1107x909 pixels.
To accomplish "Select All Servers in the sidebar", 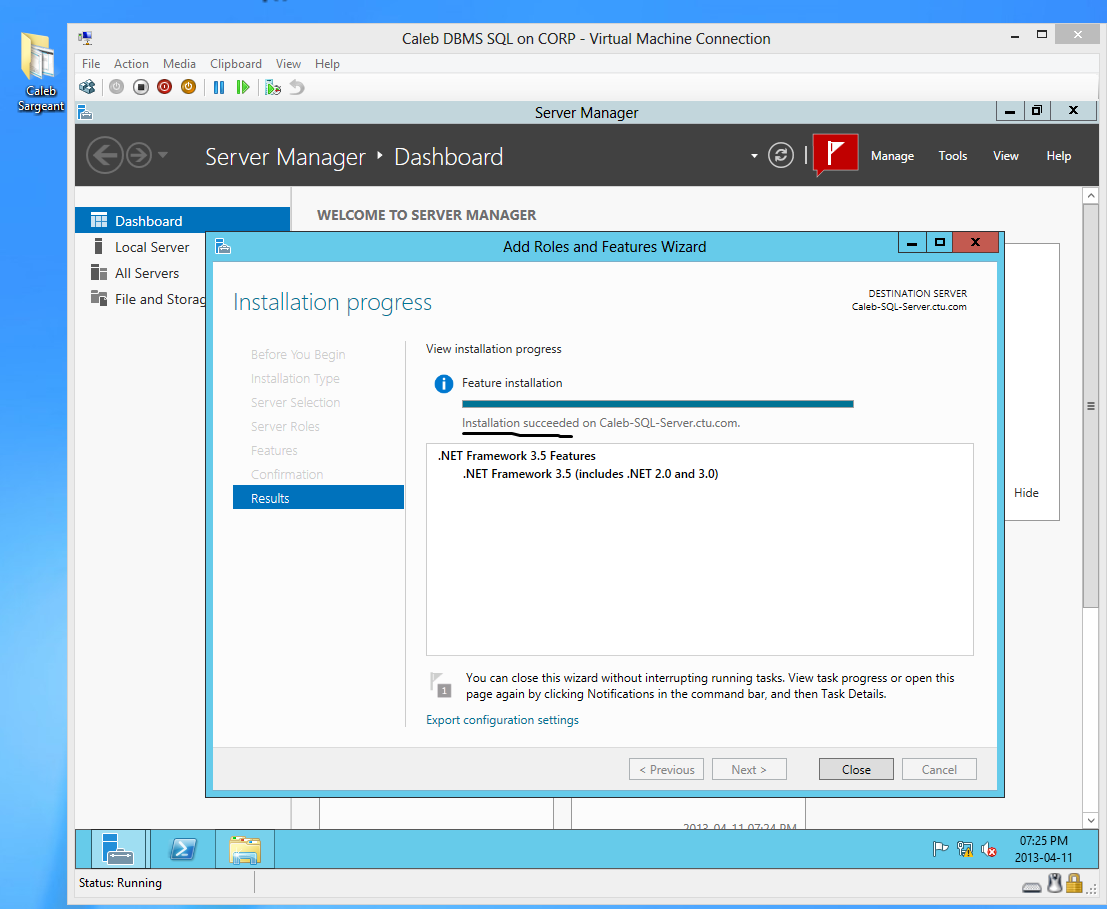I will [x=147, y=273].
